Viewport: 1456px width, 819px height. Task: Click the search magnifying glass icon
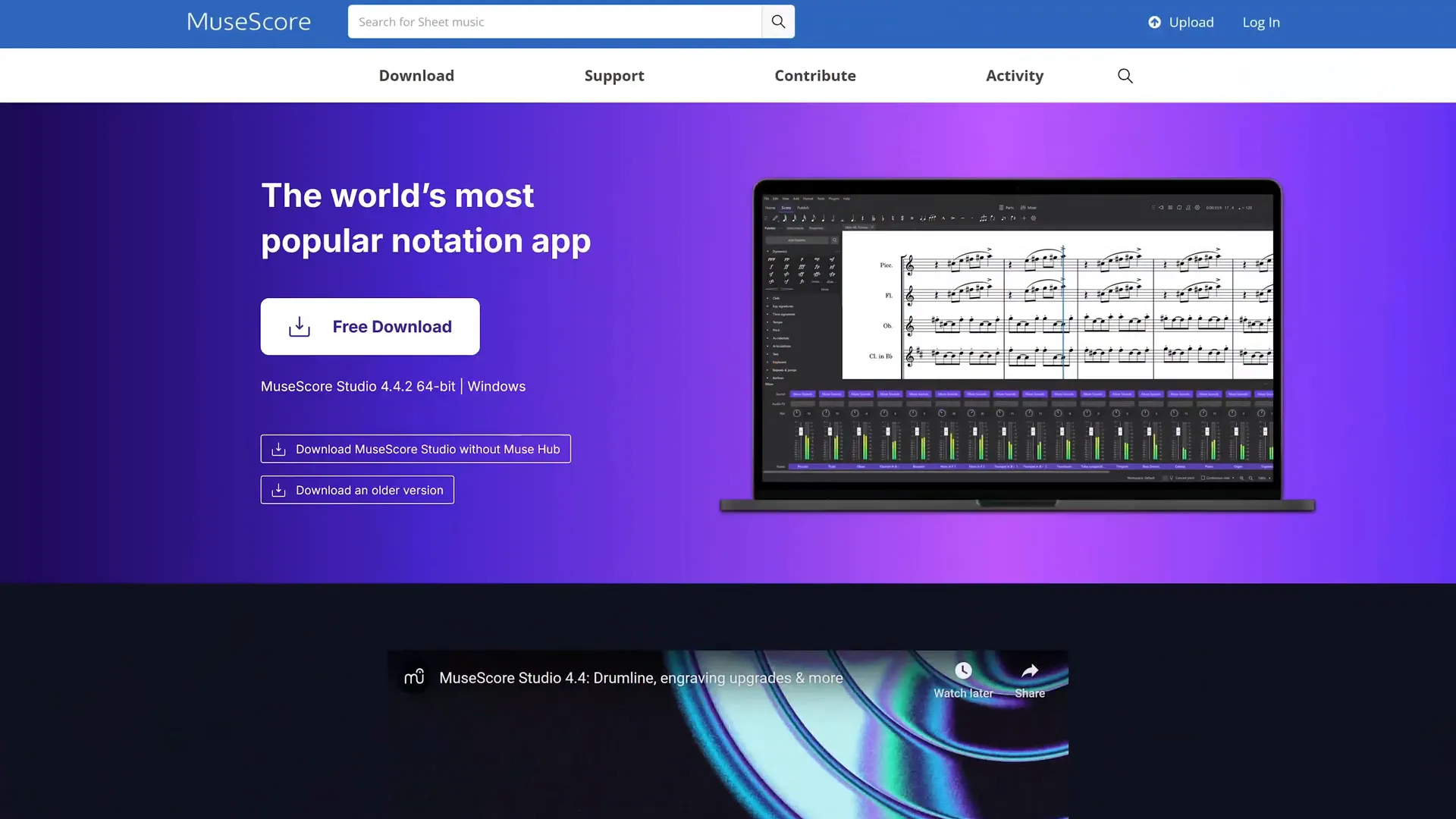pos(779,21)
